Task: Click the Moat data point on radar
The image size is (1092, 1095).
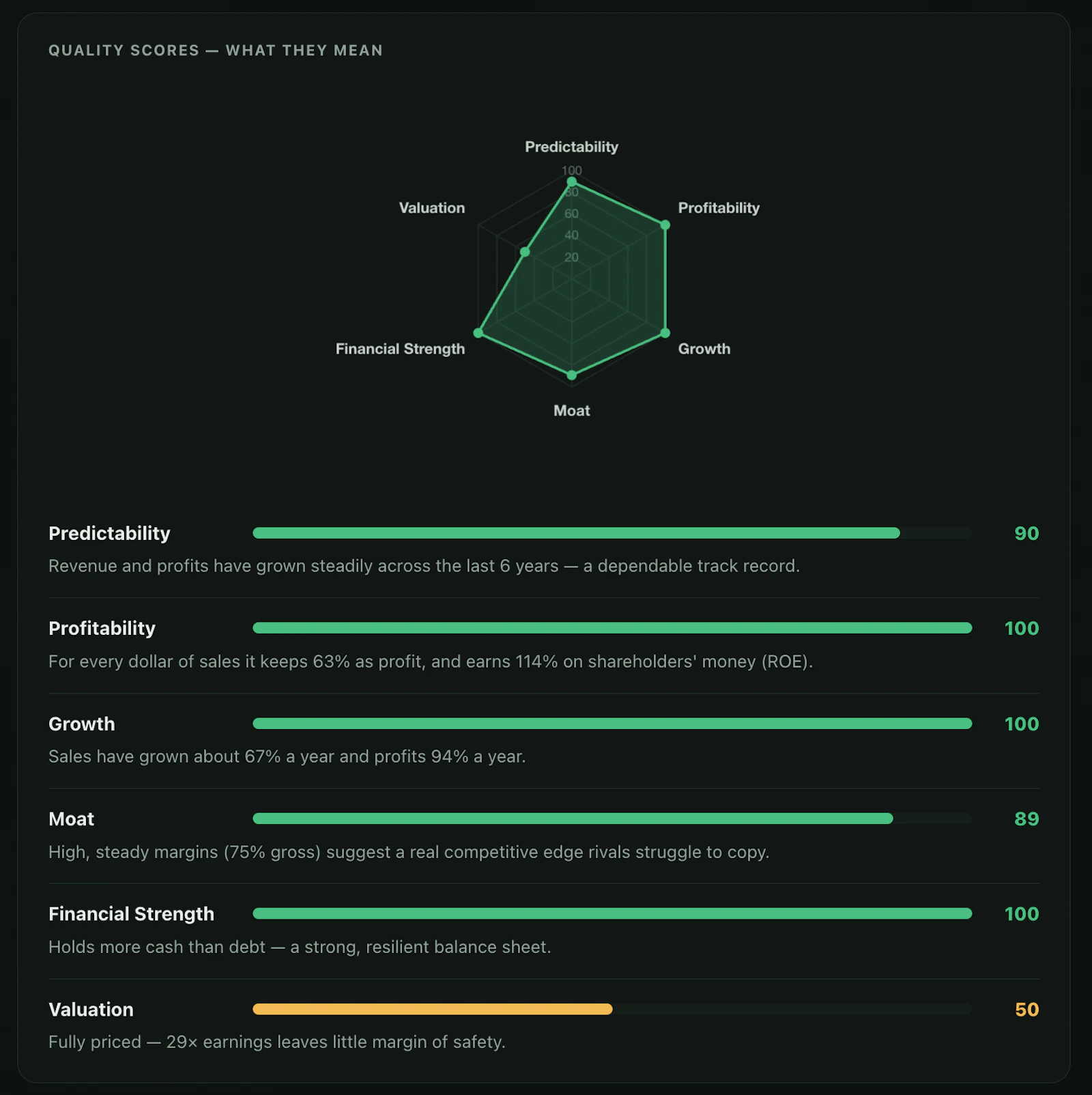Action: click(x=572, y=375)
